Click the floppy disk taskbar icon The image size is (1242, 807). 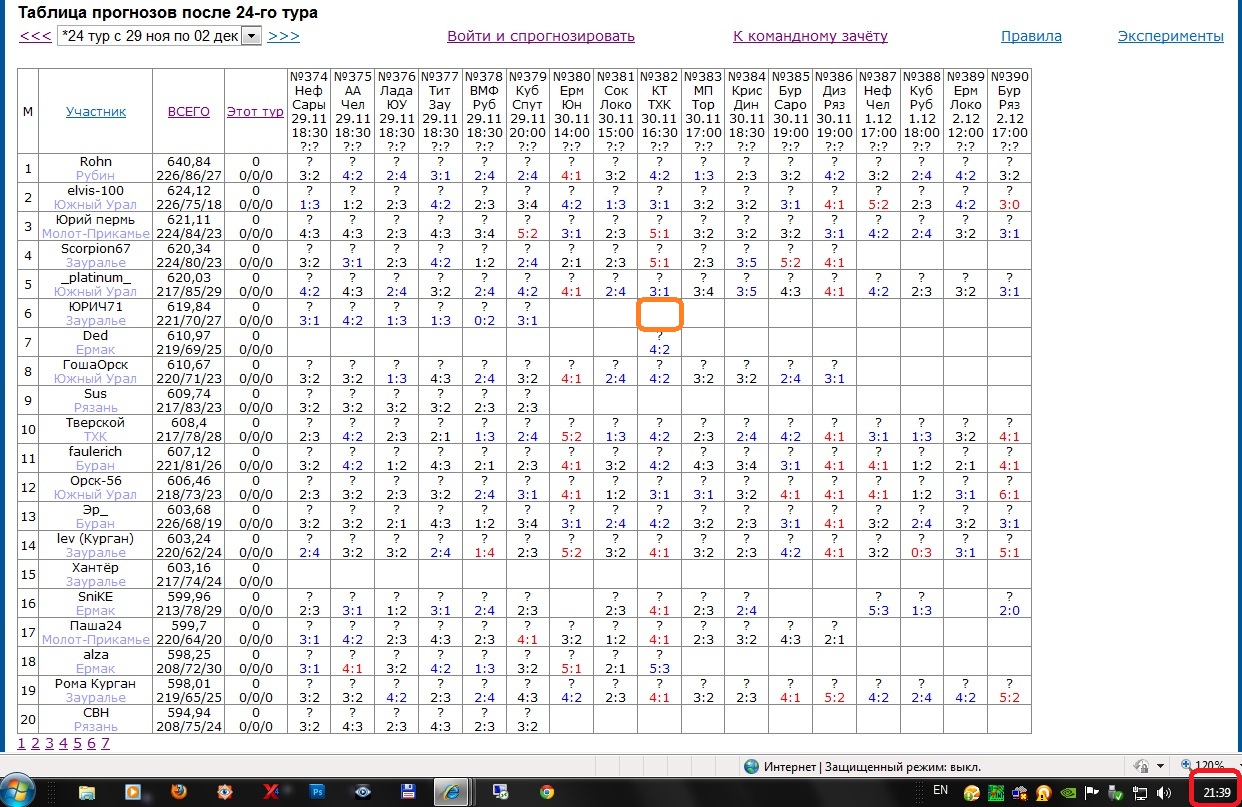click(408, 792)
